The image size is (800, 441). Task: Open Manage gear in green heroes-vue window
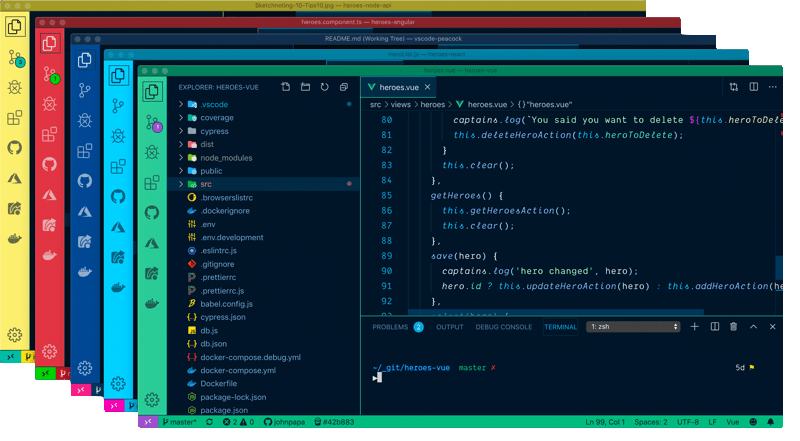(152, 400)
